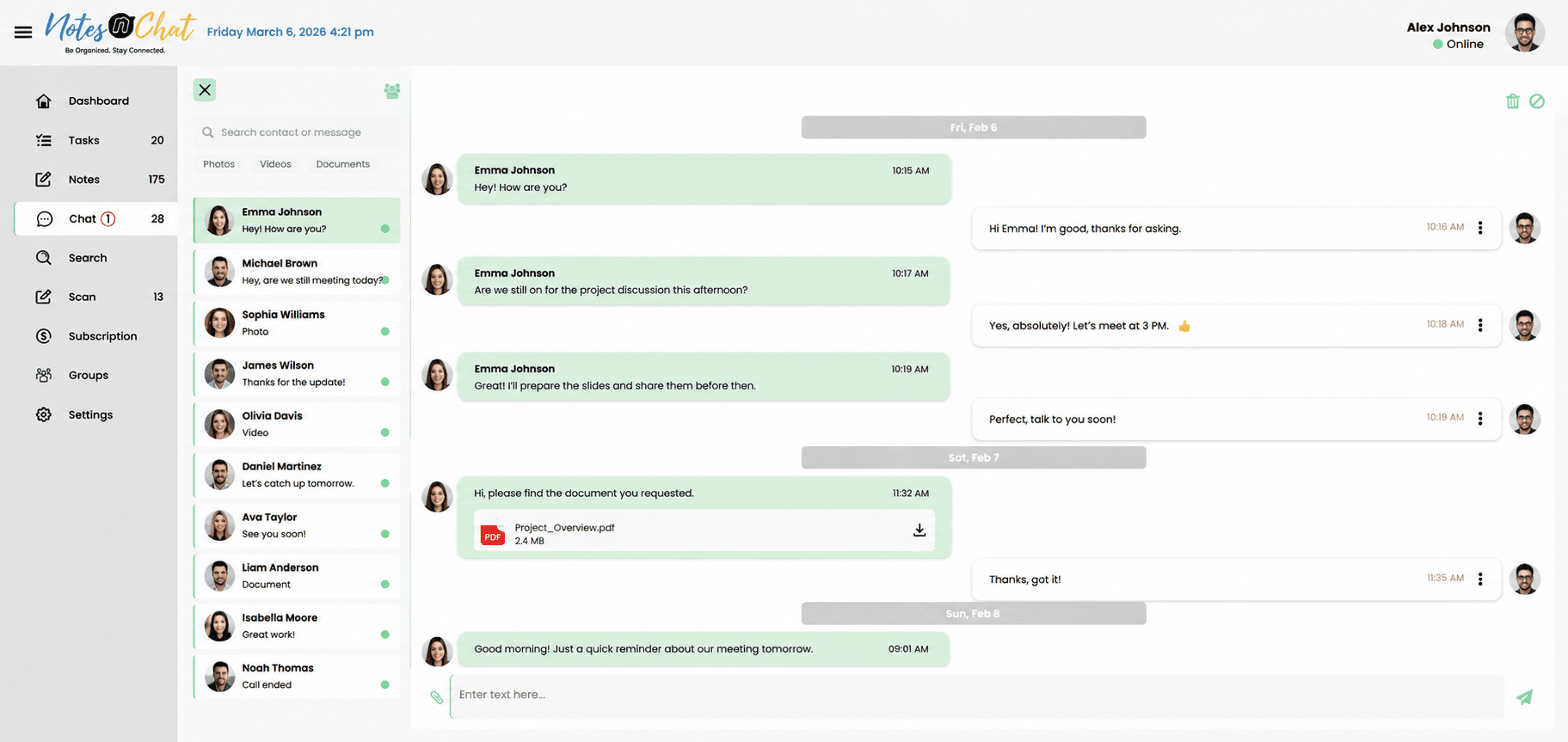The image size is (1568, 742).
Task: Click the thumbs up emoji in message
Action: coord(1184,326)
